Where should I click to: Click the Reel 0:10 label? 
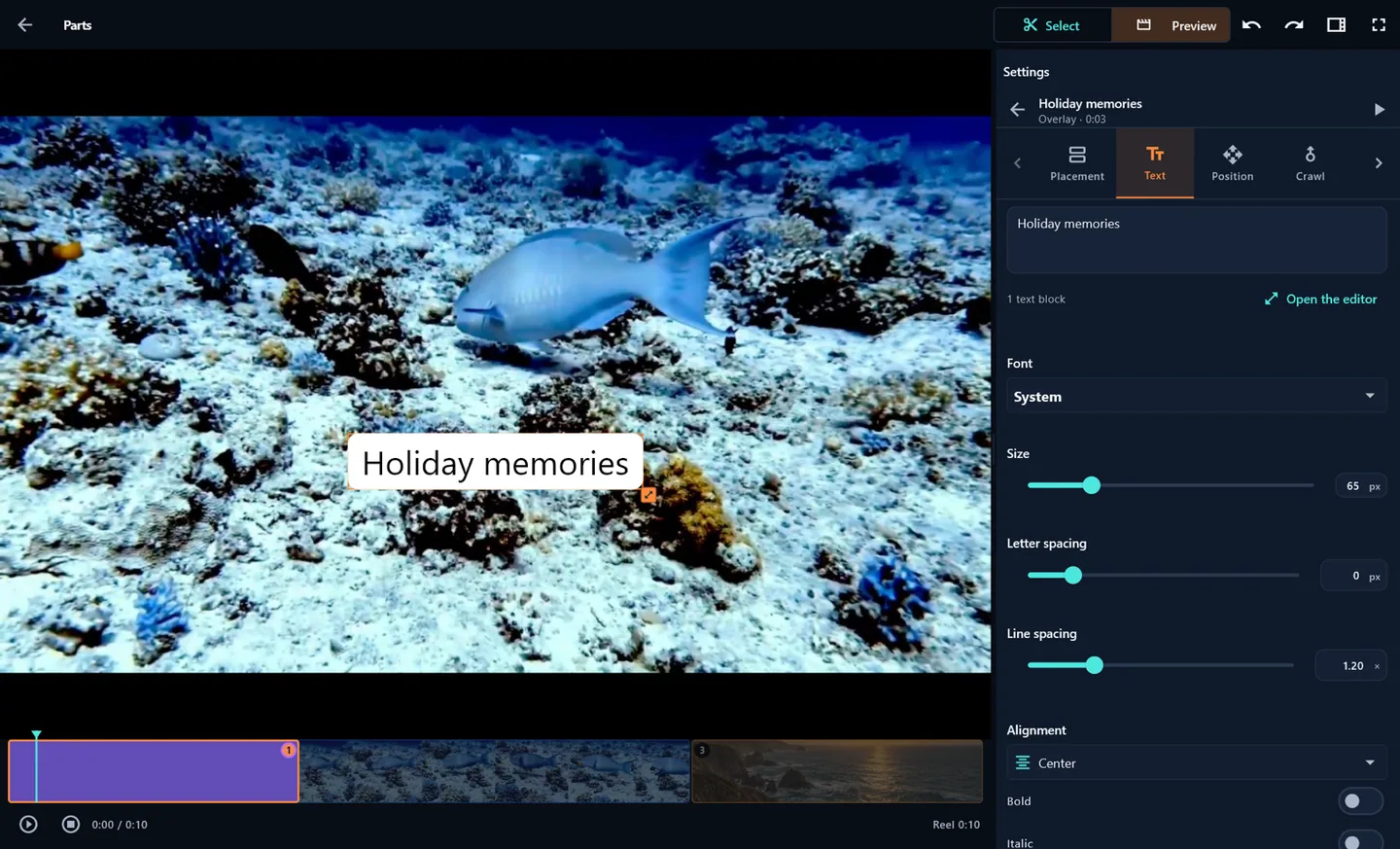(x=956, y=825)
